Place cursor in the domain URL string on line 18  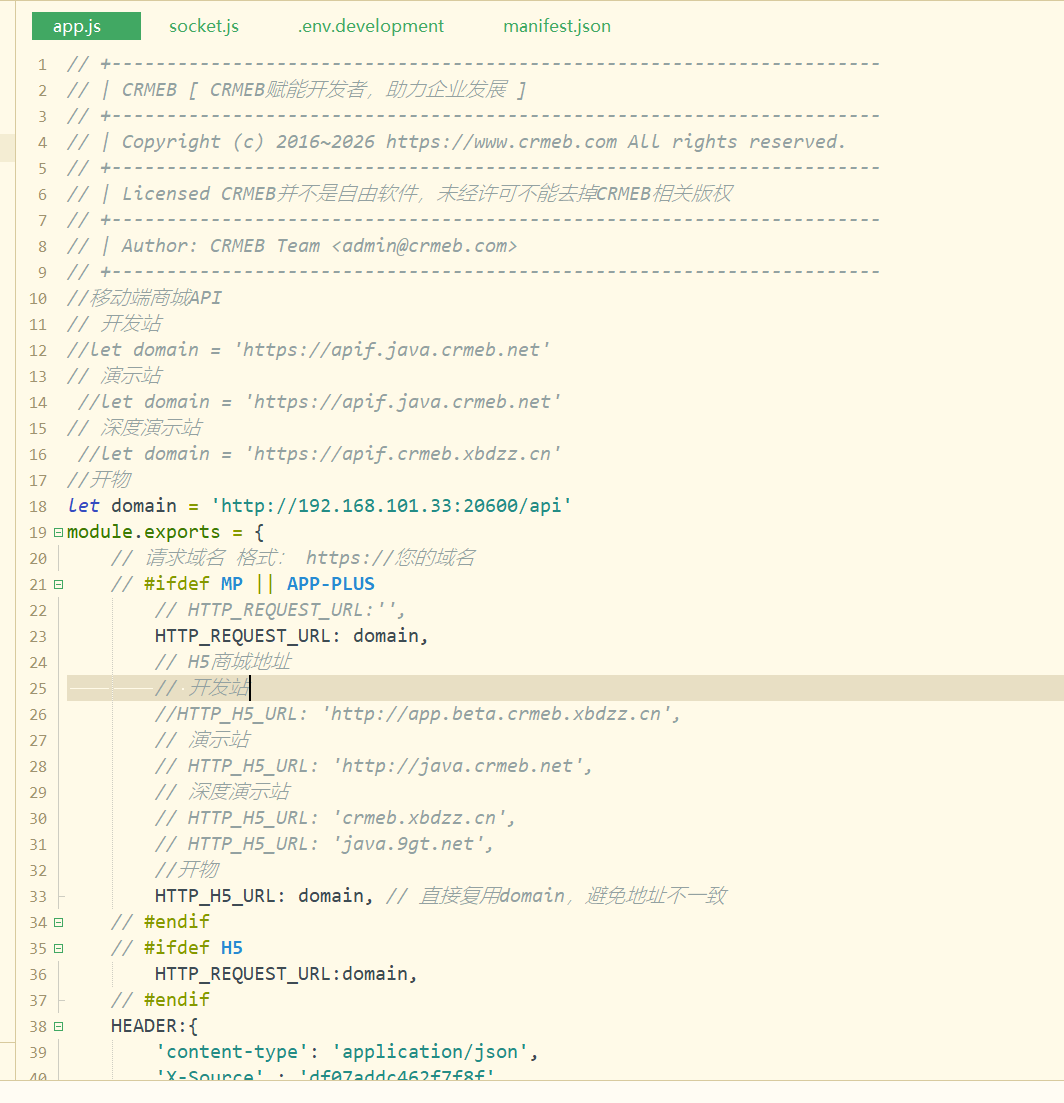[x=391, y=506]
